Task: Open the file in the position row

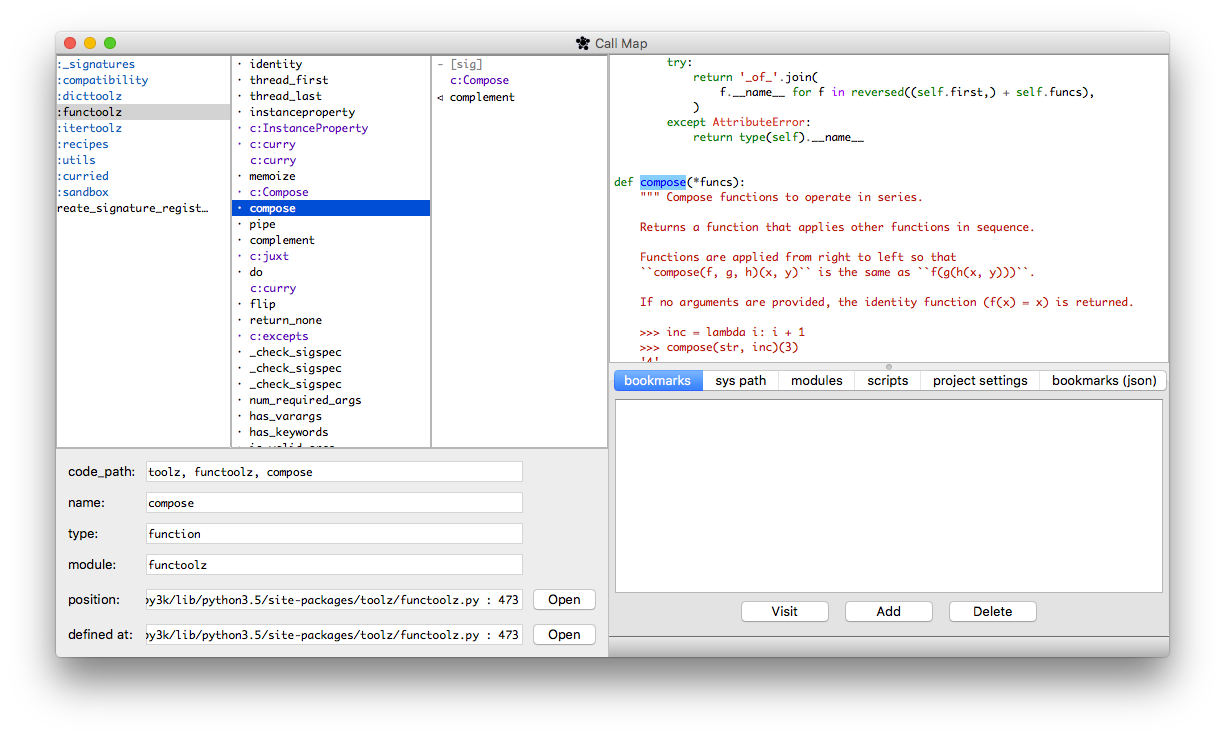Action: click(564, 600)
